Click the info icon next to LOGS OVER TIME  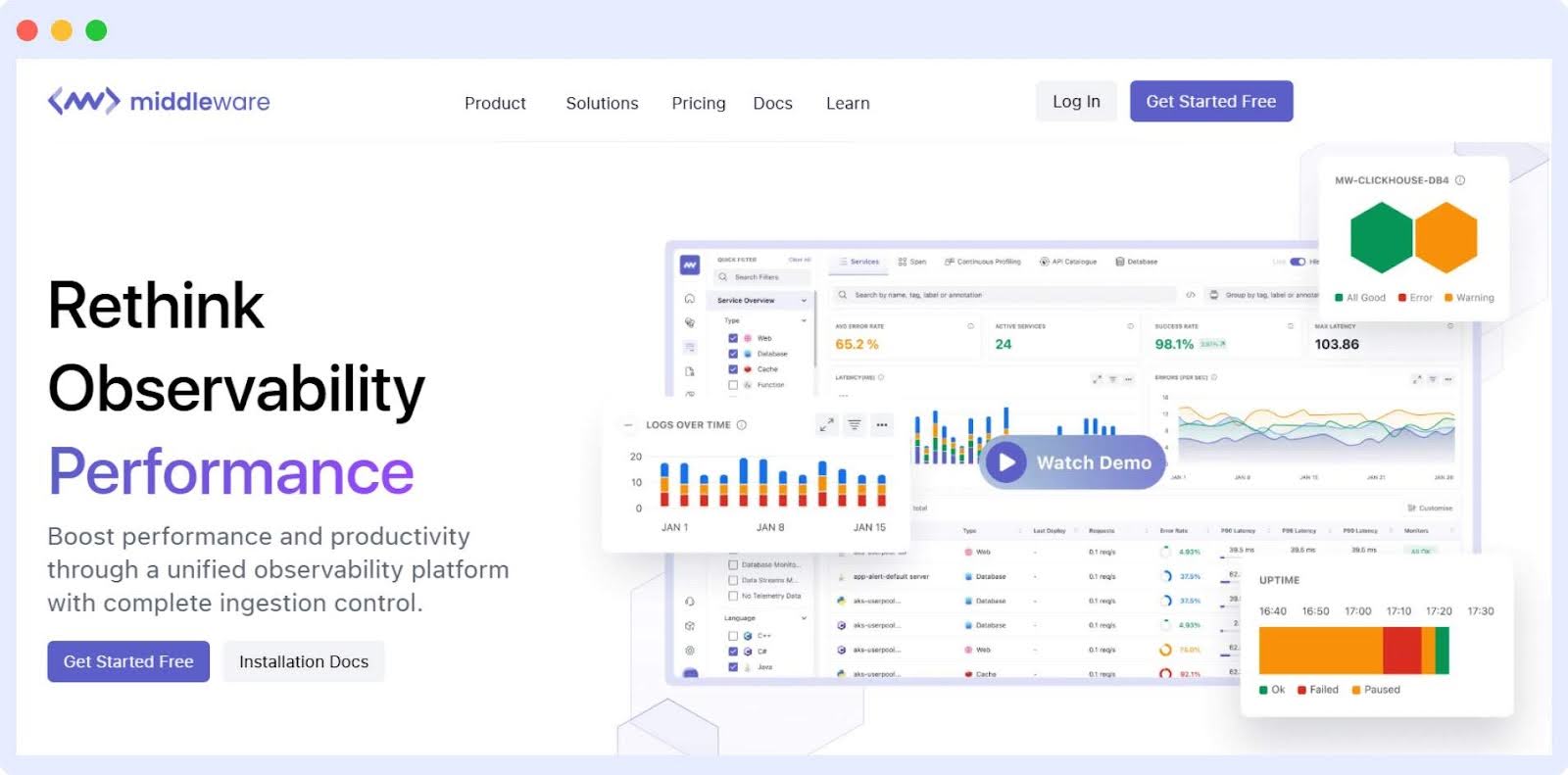click(x=742, y=425)
